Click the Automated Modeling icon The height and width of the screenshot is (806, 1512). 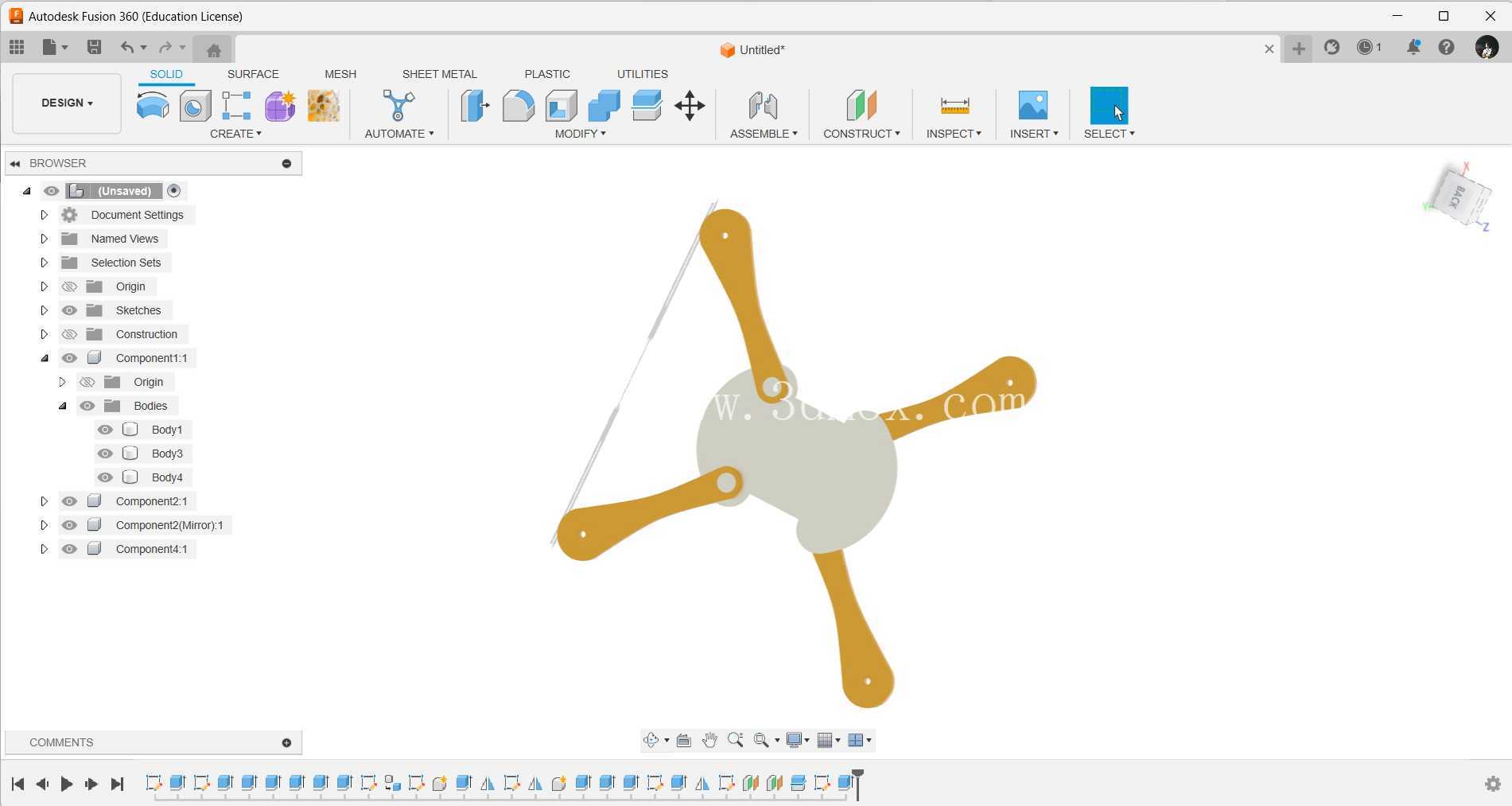pyautogui.click(x=398, y=105)
